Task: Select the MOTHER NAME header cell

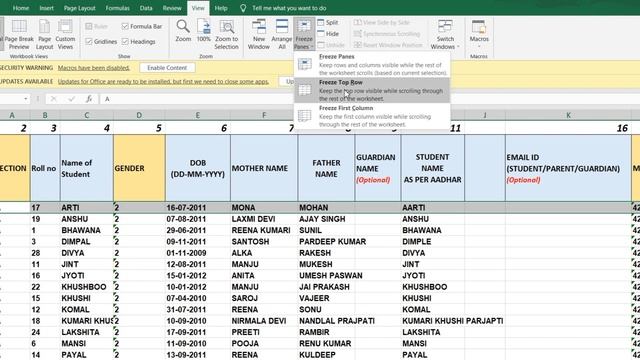Action: [264, 168]
